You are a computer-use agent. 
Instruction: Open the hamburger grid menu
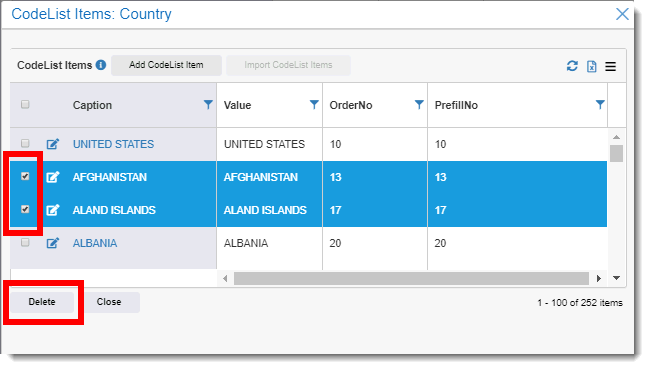[611, 66]
